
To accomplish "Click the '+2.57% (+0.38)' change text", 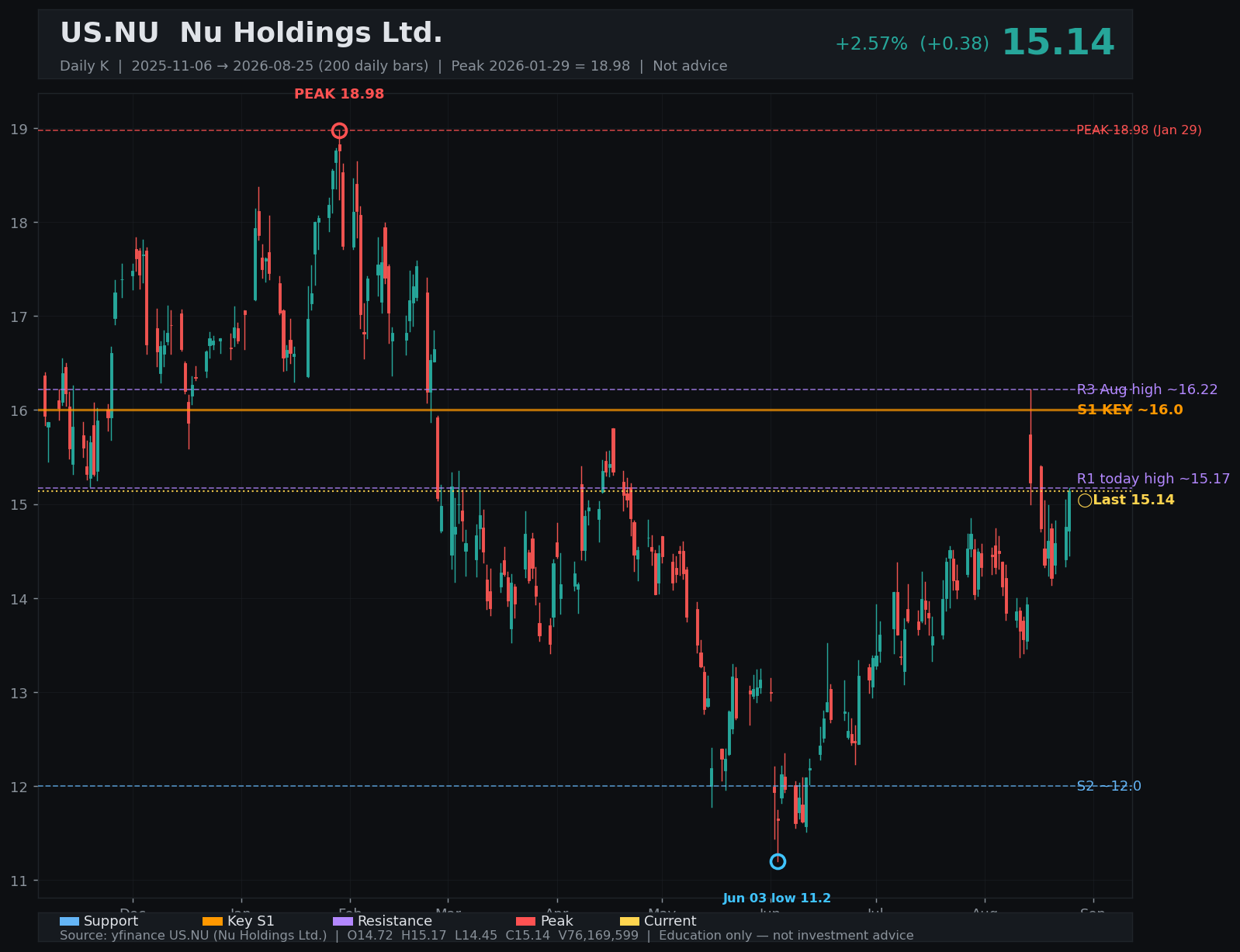I will tap(912, 44).
